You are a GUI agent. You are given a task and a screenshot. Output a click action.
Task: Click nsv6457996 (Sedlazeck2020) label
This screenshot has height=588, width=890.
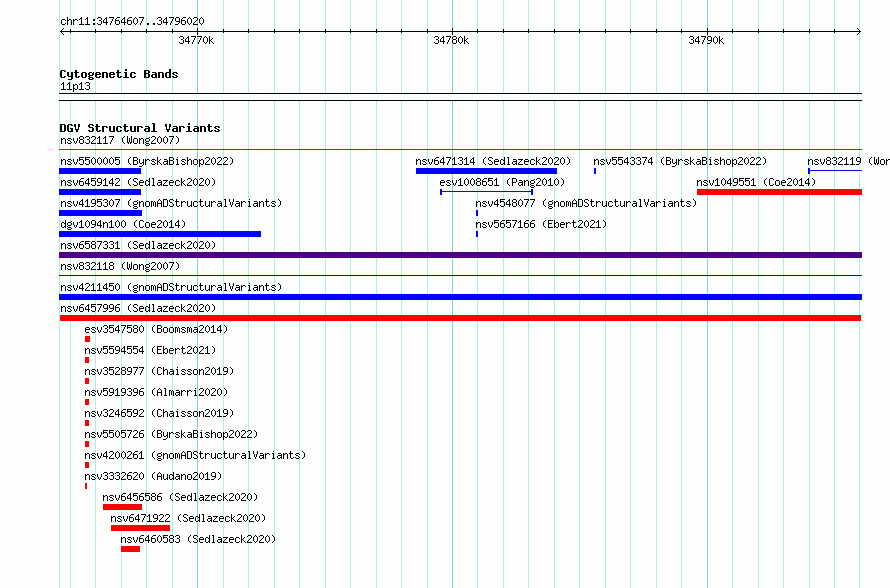(138, 308)
